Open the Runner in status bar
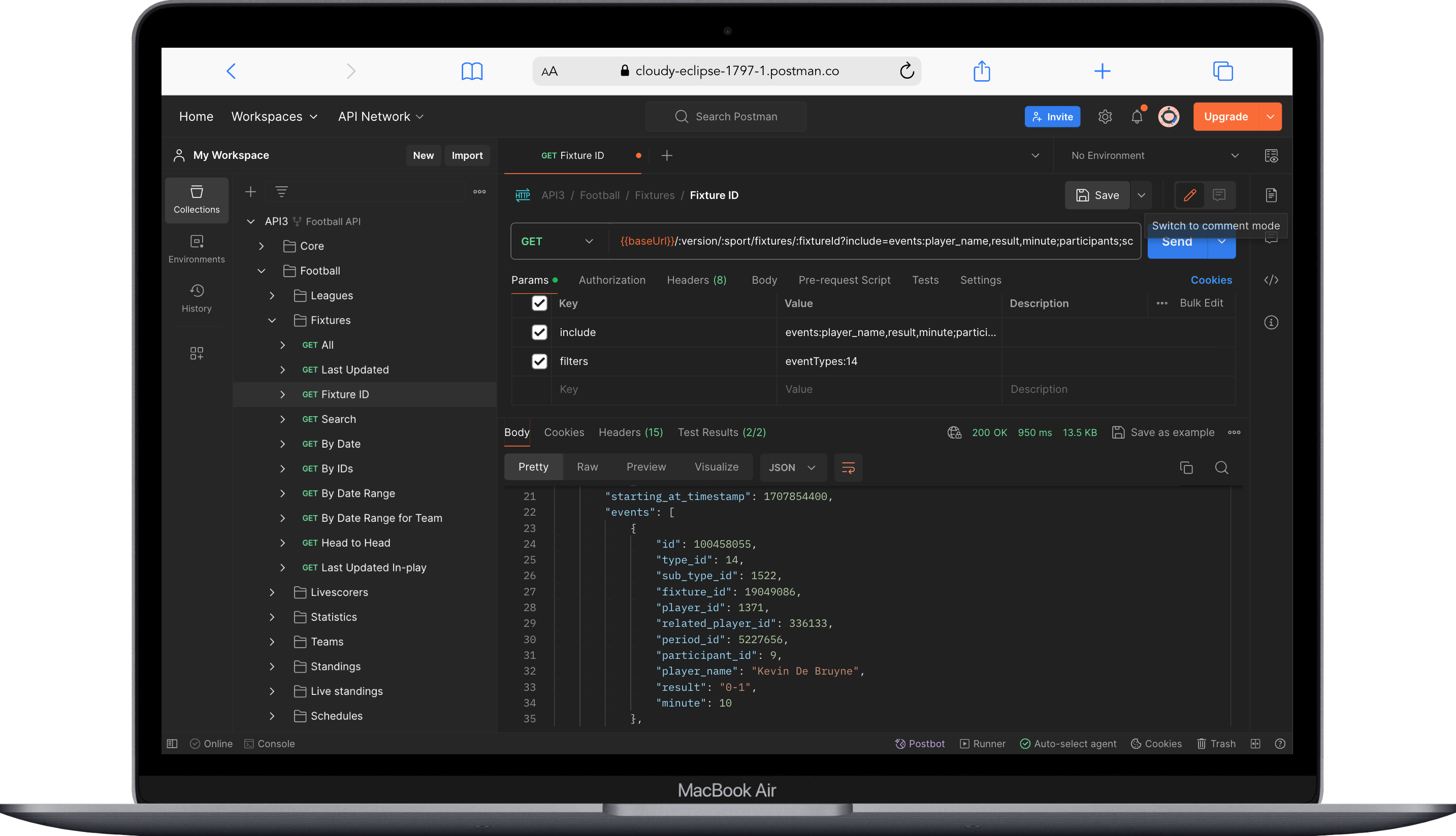 coord(983,744)
